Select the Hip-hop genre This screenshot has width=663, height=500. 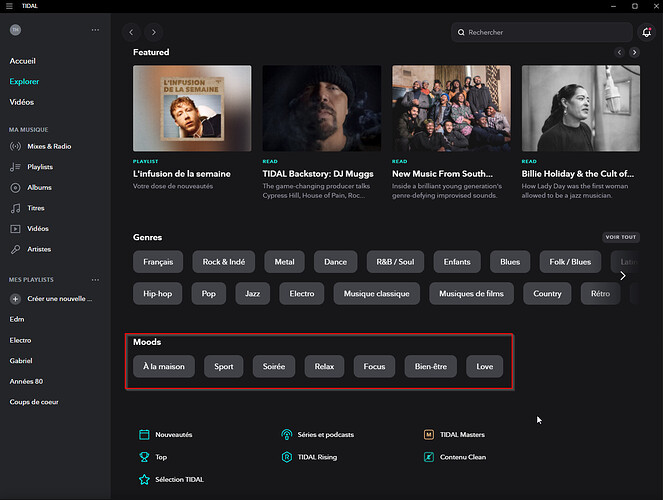[158, 294]
